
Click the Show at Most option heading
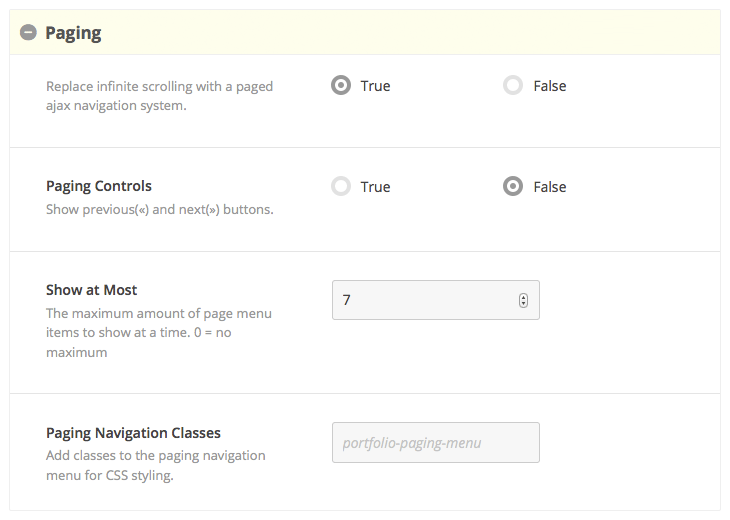pyautogui.click(x=91, y=290)
